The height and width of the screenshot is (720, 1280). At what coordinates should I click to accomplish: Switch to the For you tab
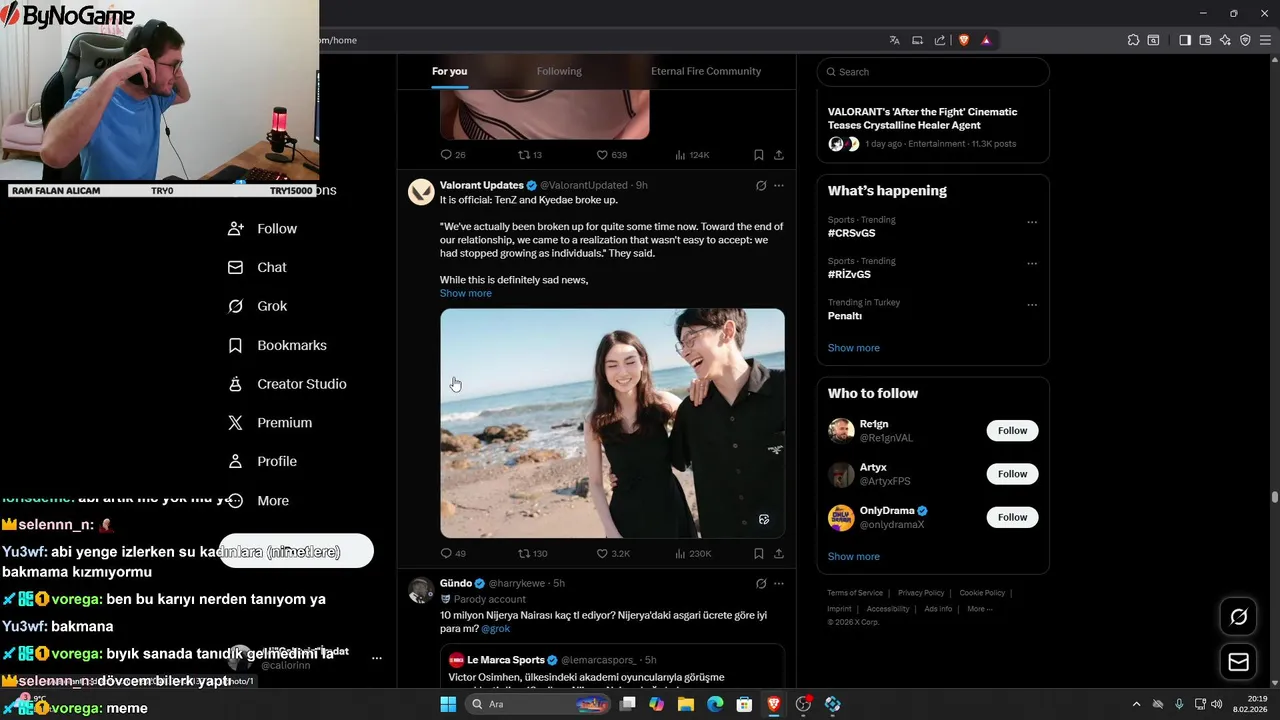point(449,71)
